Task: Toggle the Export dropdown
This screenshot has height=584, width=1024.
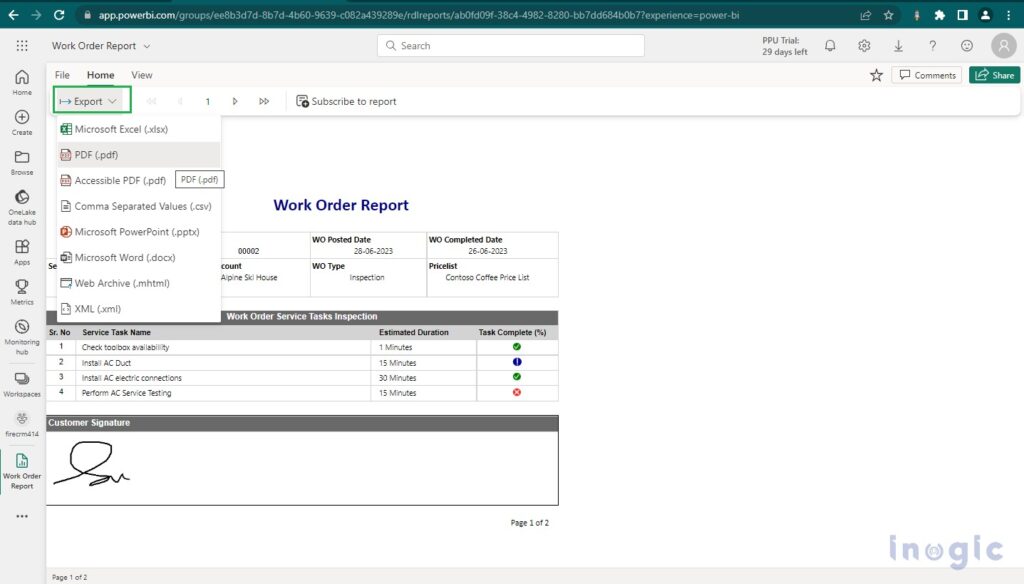Action: click(88, 101)
